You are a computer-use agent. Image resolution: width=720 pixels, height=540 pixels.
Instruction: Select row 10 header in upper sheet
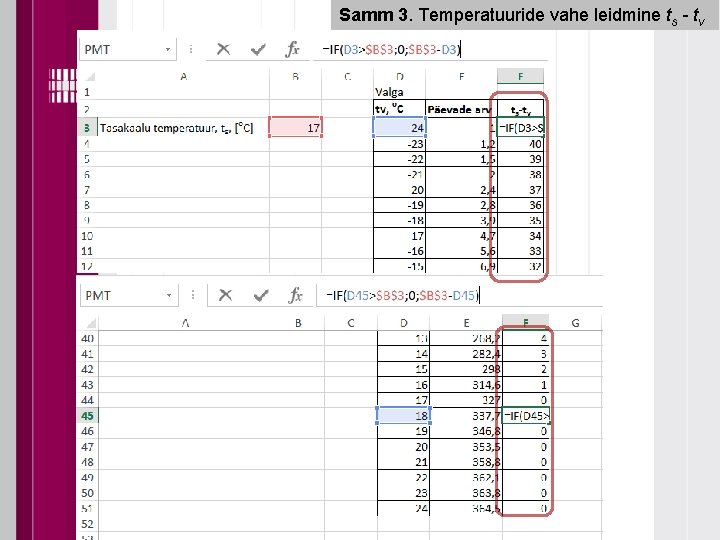tap(87, 236)
